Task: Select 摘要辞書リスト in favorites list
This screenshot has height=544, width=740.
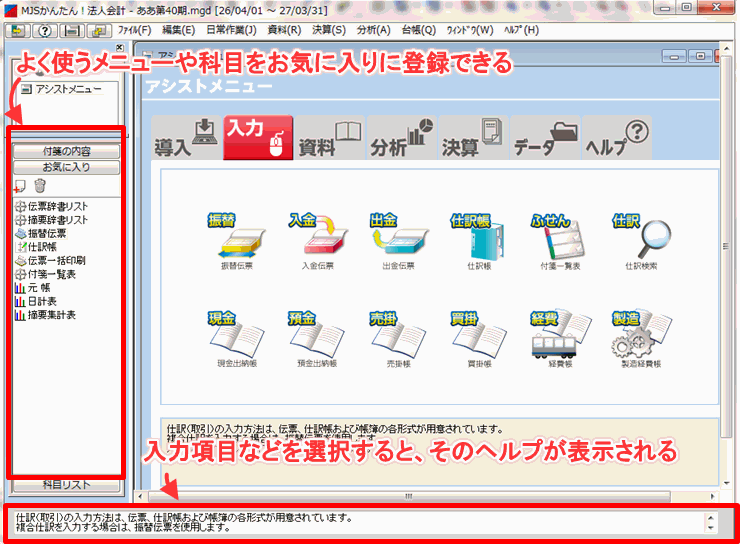Action: click(x=51, y=220)
